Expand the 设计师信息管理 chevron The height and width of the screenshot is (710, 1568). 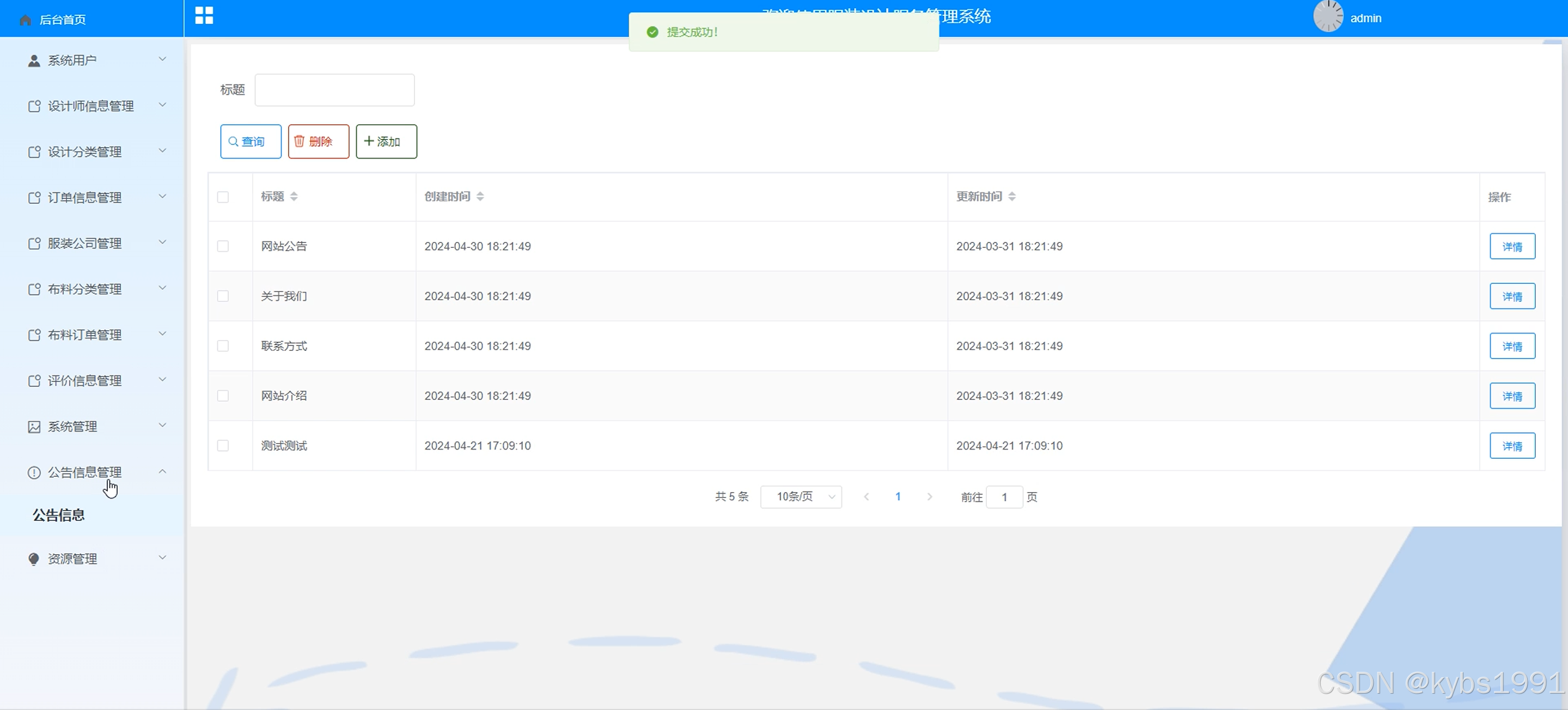click(162, 105)
